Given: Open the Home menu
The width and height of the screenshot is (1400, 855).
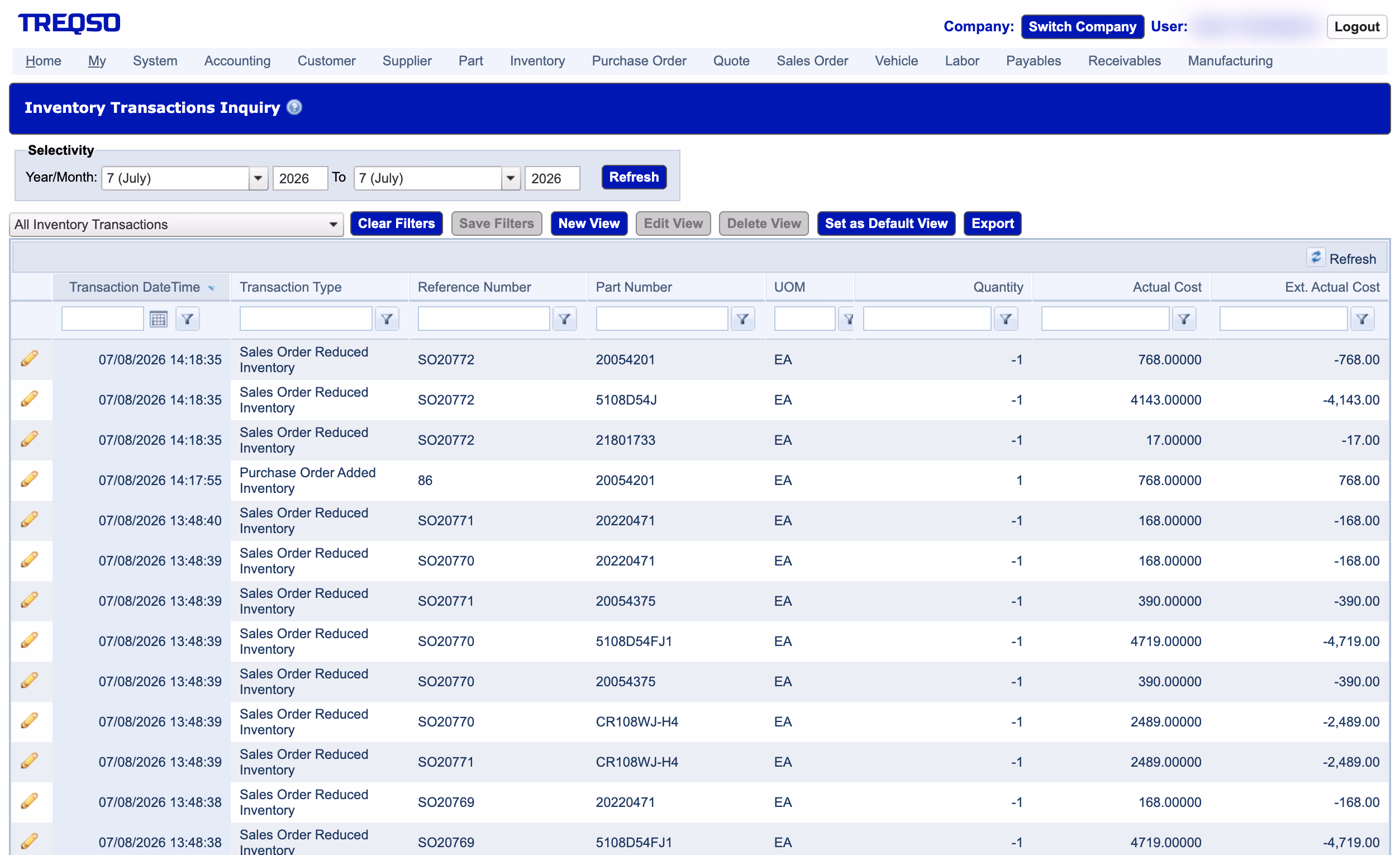Looking at the screenshot, I should 43,61.
